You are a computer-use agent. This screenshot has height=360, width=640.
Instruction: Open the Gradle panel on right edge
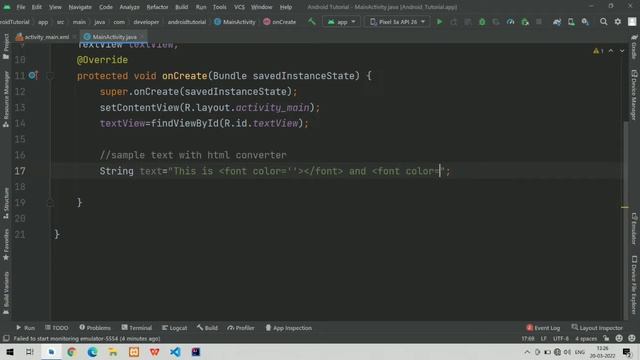point(634,47)
